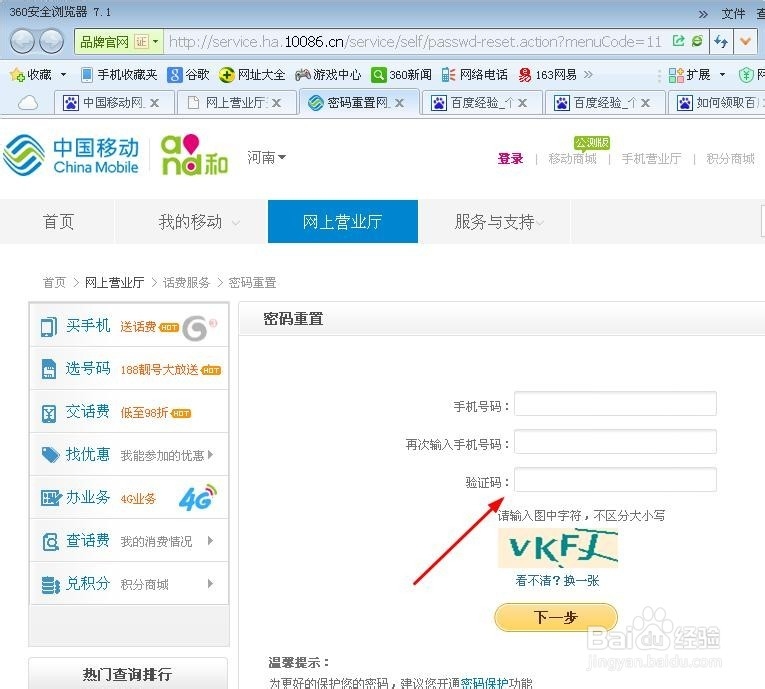Open the orange dropdown arrow beside address bar
Viewport: 765px width, 689px height.
(x=745, y=41)
